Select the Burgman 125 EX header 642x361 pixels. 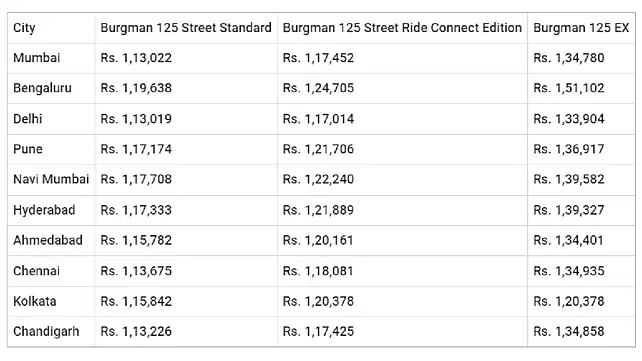581,28
